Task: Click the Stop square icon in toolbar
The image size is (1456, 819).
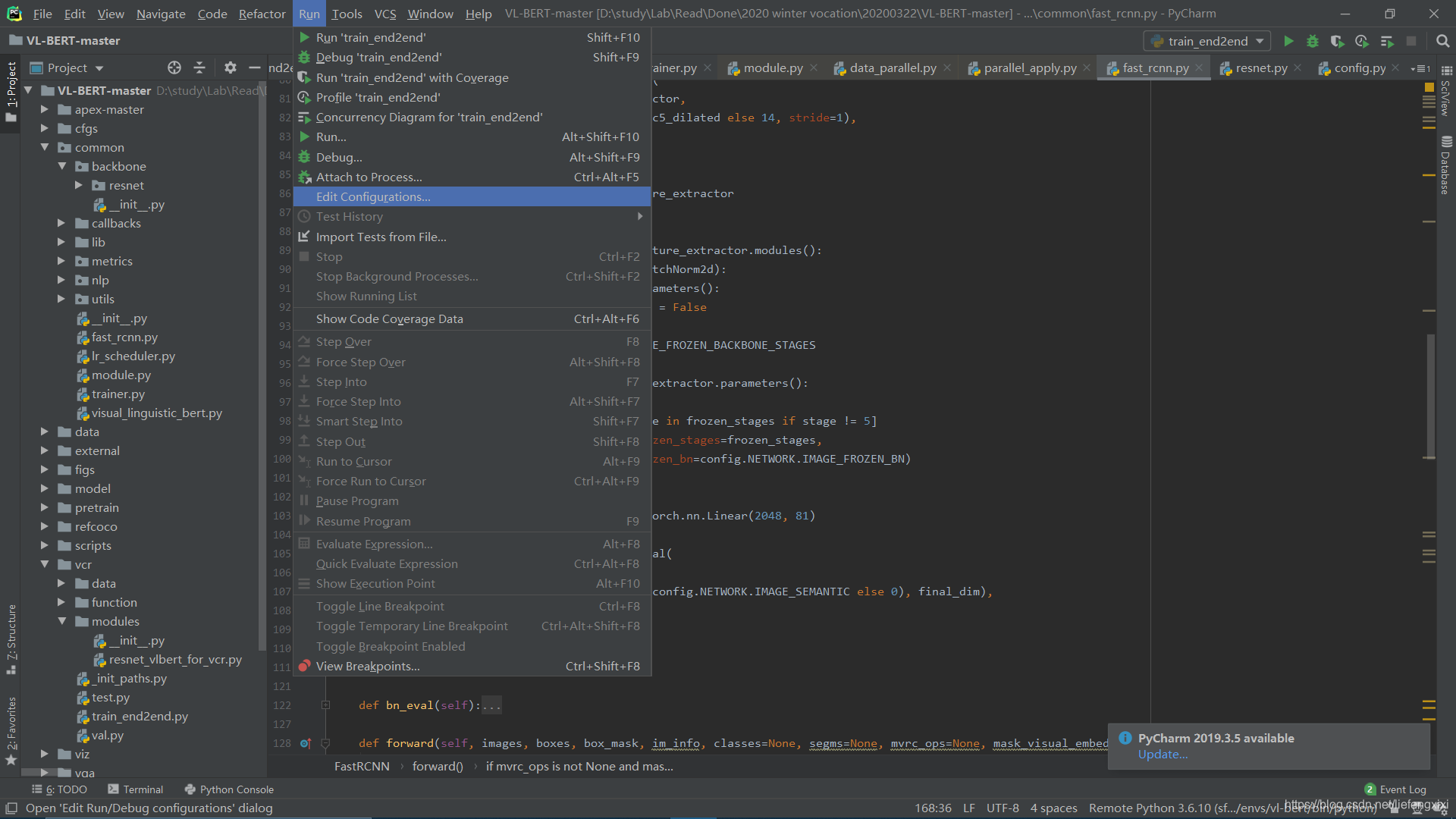Action: 1411,41
